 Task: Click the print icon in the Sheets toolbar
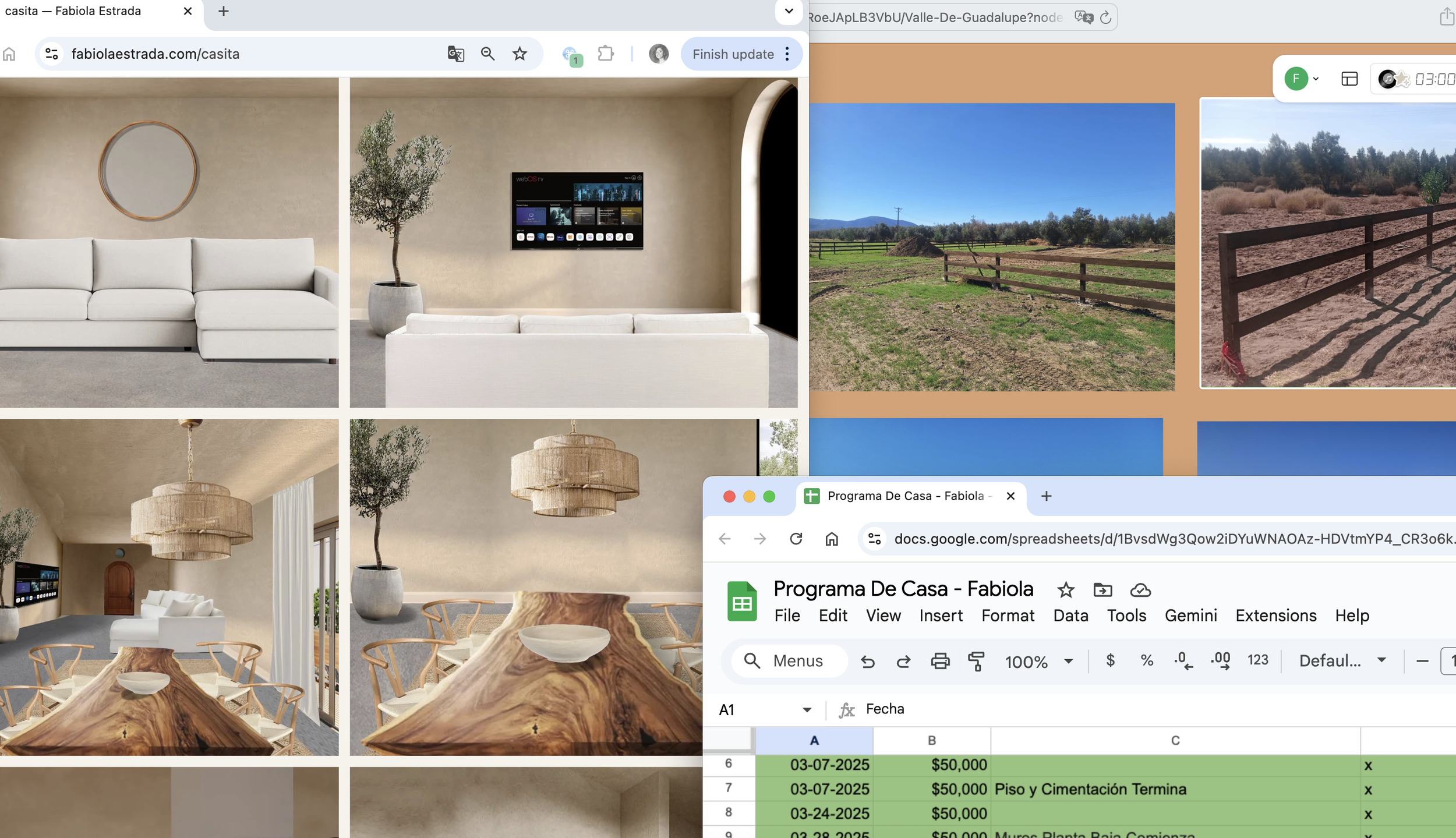[939, 661]
